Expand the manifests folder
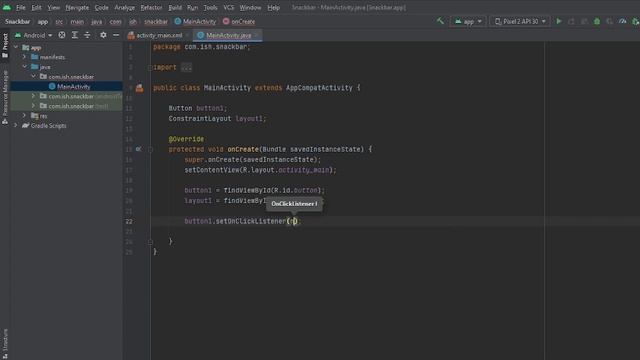640x360 pixels. point(24,57)
